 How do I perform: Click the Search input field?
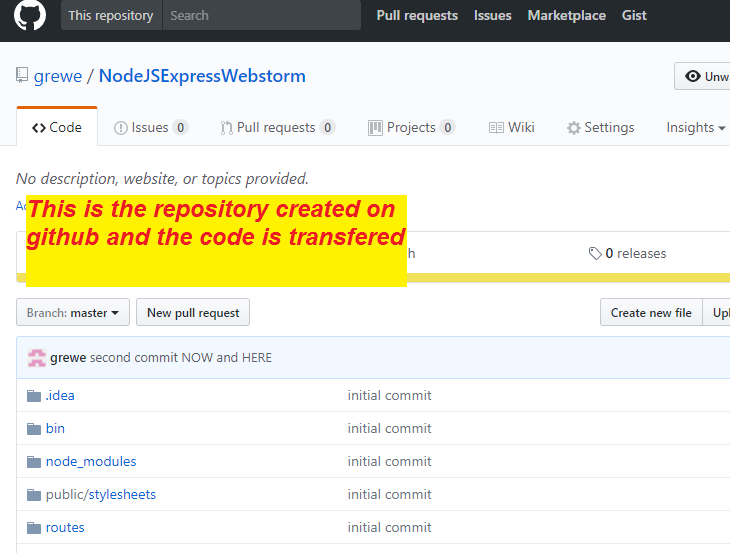pyautogui.click(x=260, y=16)
